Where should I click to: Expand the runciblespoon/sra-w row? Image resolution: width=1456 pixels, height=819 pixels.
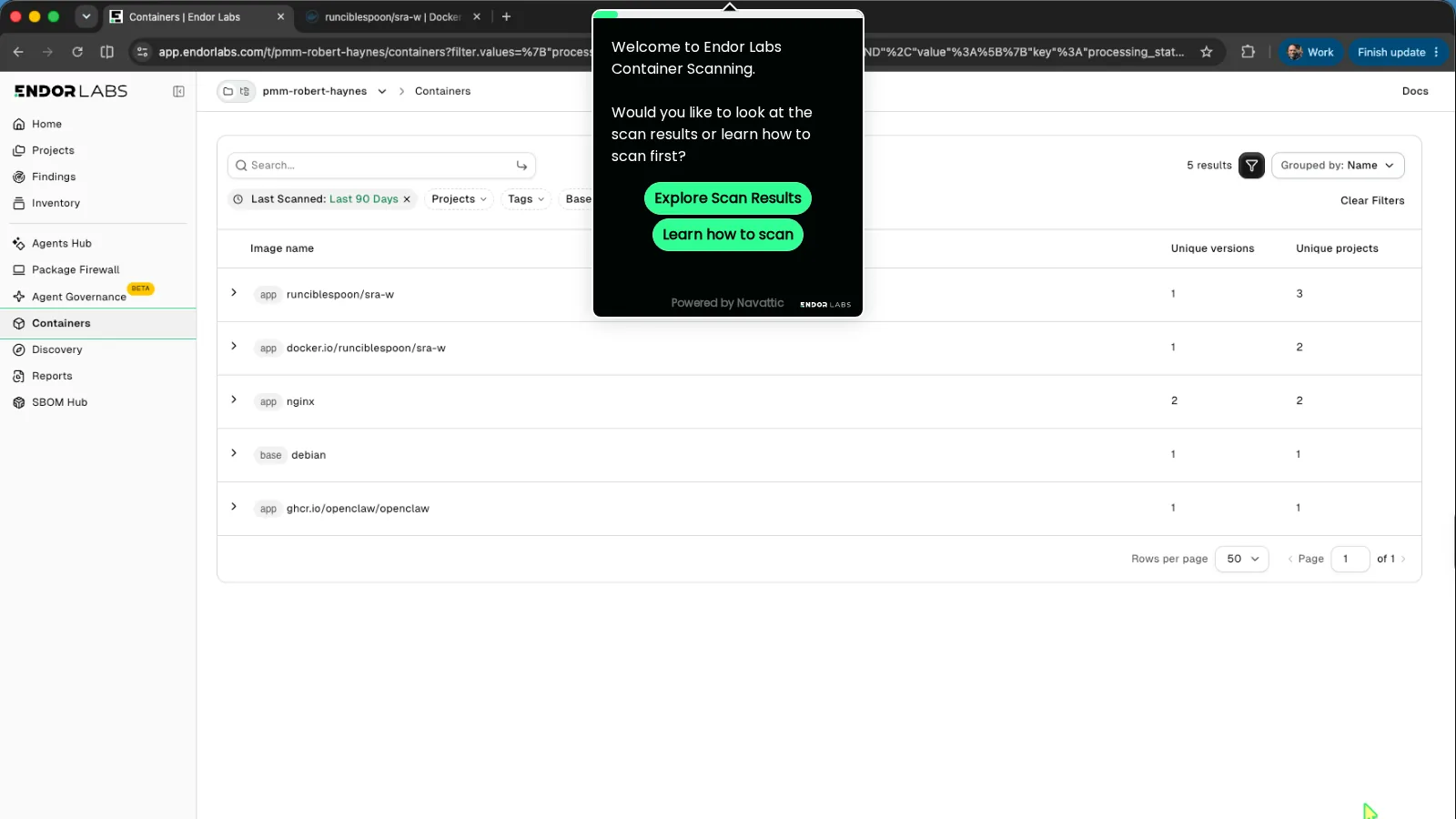coord(234,293)
